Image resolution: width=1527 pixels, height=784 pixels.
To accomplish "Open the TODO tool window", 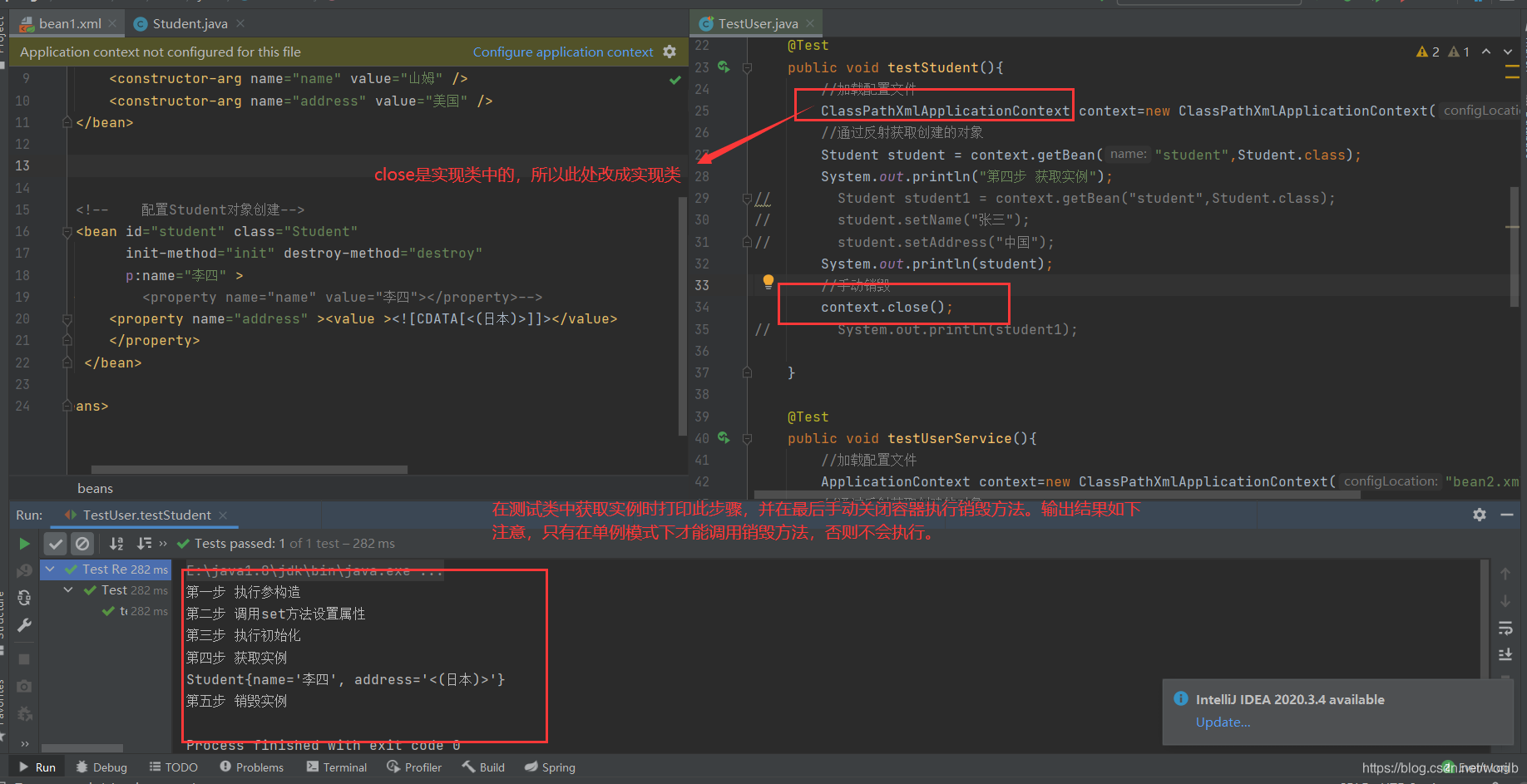I will [173, 767].
